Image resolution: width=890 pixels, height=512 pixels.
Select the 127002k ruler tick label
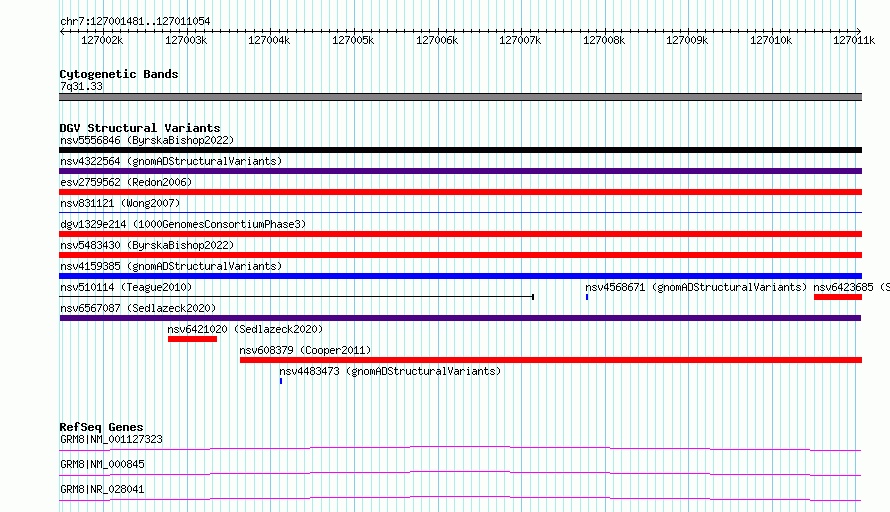pos(102,40)
